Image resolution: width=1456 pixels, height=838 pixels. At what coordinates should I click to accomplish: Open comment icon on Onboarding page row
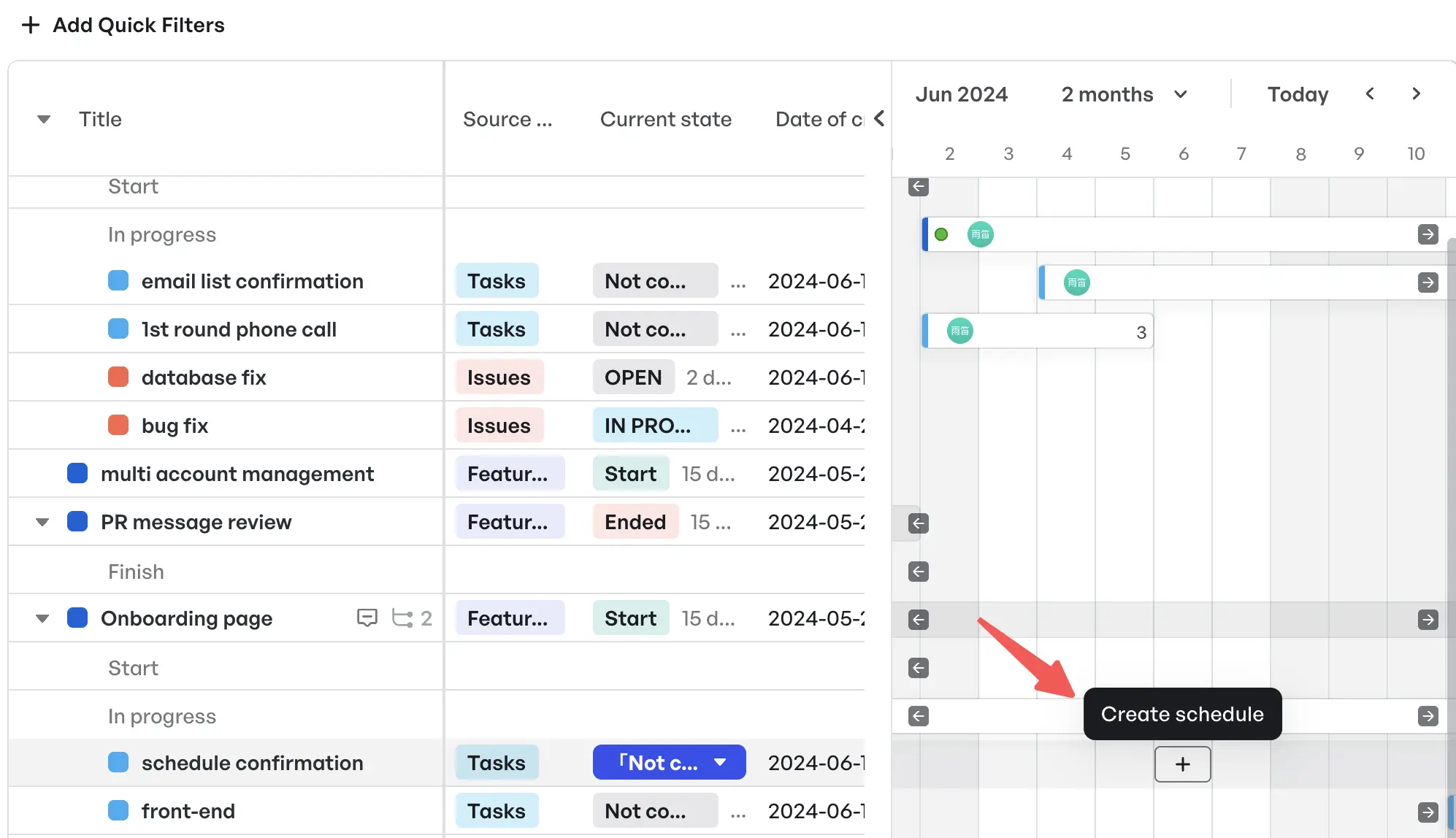click(x=367, y=618)
